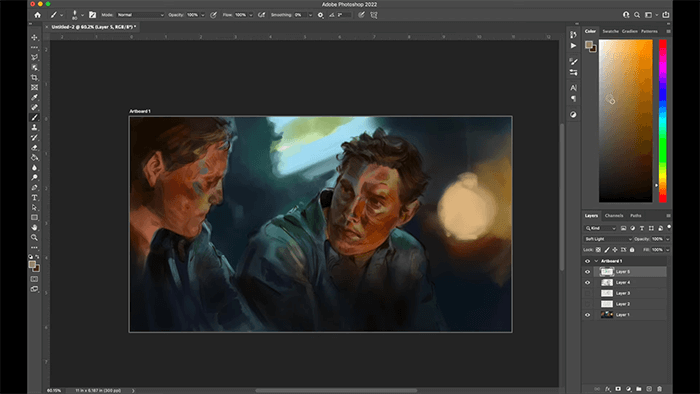Open the Opacity slider arrow in options bar
Image resolution: width=700 pixels, height=394 pixels.
pyautogui.click(x=203, y=15)
